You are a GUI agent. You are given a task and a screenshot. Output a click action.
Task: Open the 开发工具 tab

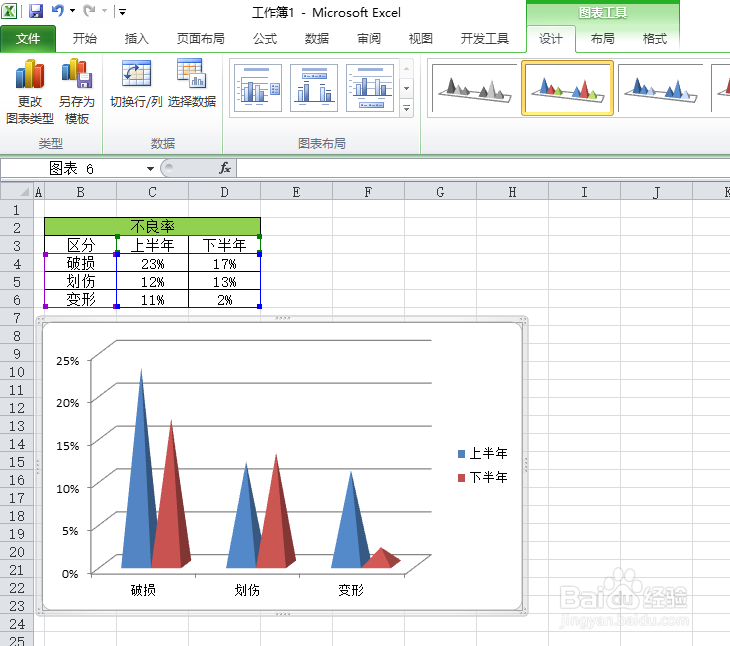tap(484, 39)
